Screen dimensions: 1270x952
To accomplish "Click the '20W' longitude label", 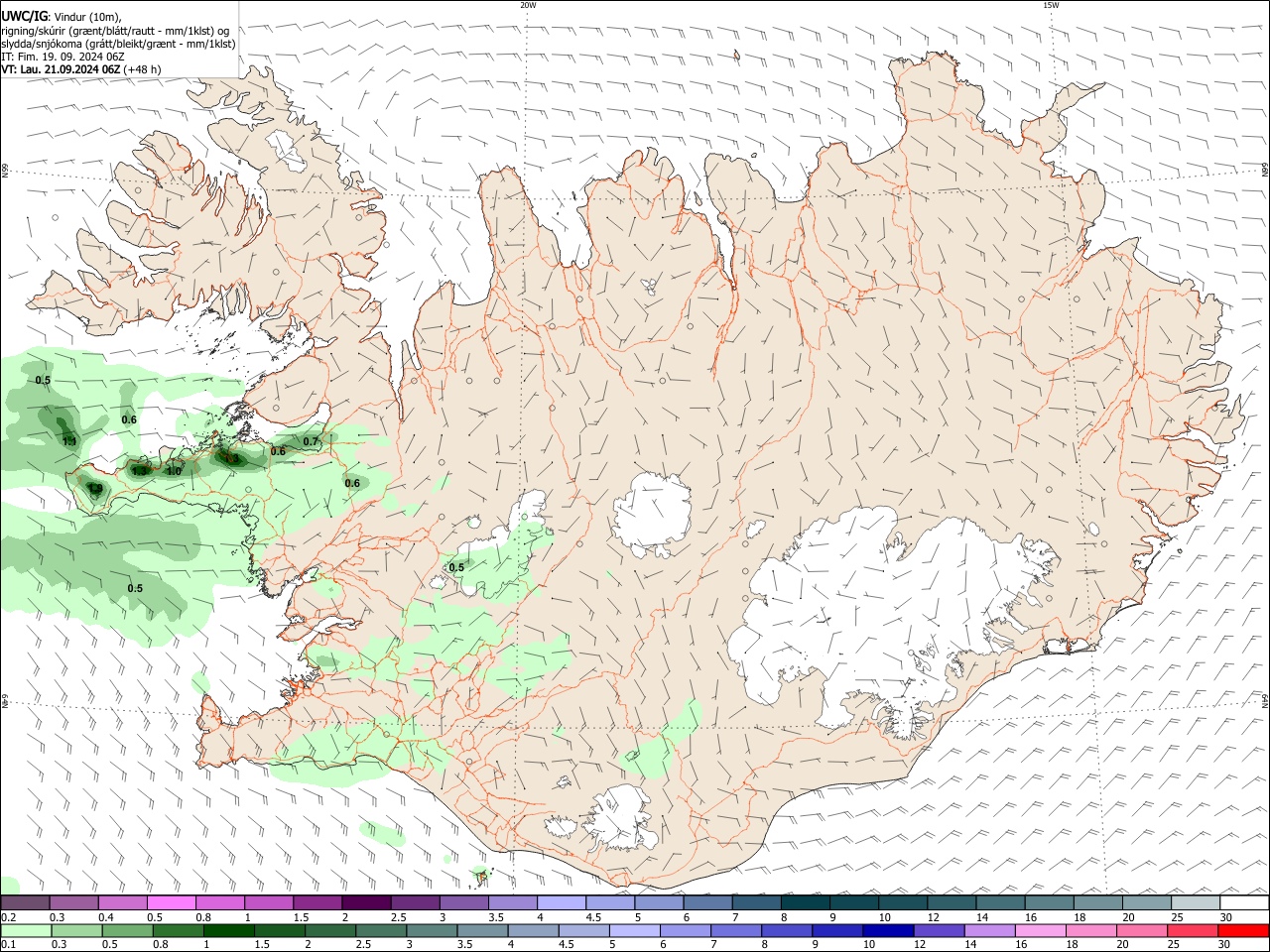I will [x=528, y=5].
